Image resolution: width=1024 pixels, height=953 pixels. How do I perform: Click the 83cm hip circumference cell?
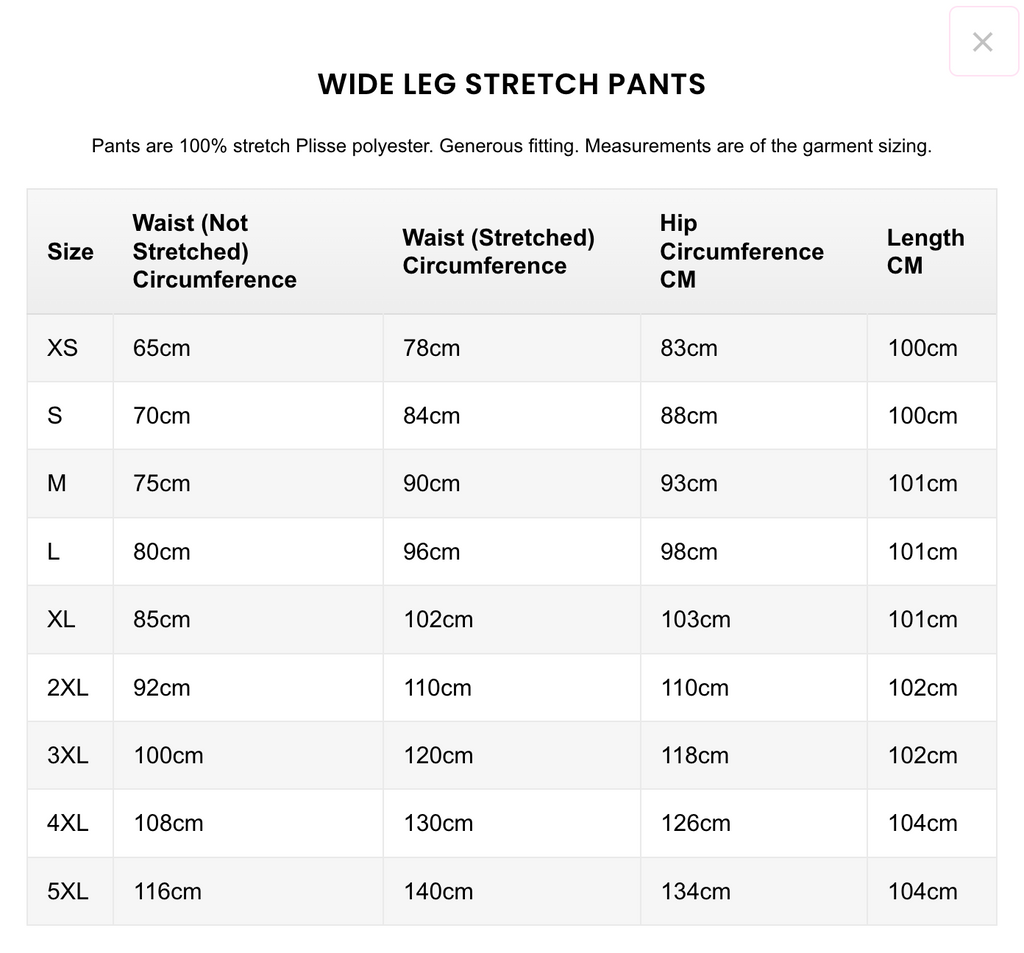pyautogui.click(x=689, y=348)
